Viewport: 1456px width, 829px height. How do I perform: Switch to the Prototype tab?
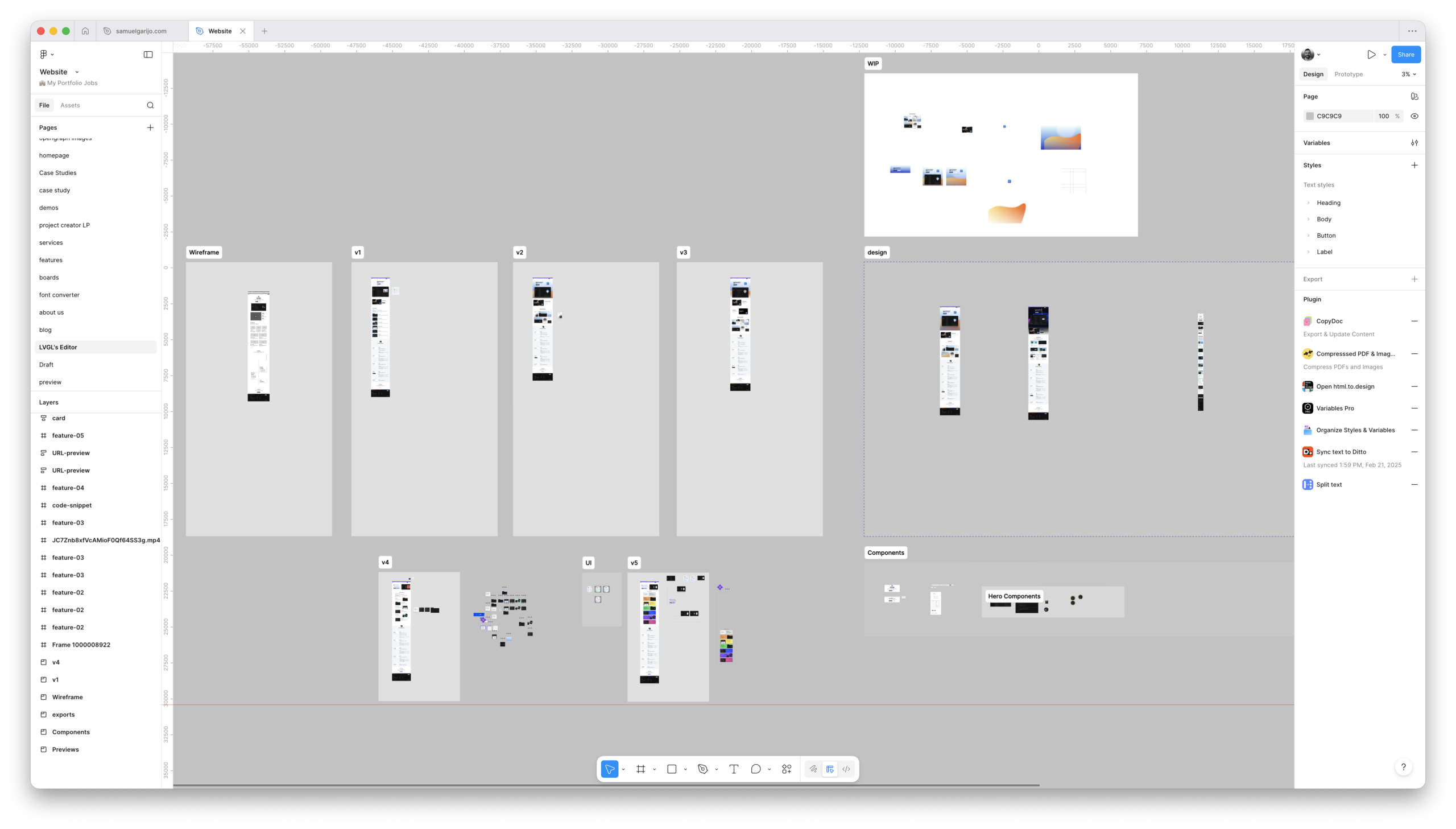click(1348, 74)
